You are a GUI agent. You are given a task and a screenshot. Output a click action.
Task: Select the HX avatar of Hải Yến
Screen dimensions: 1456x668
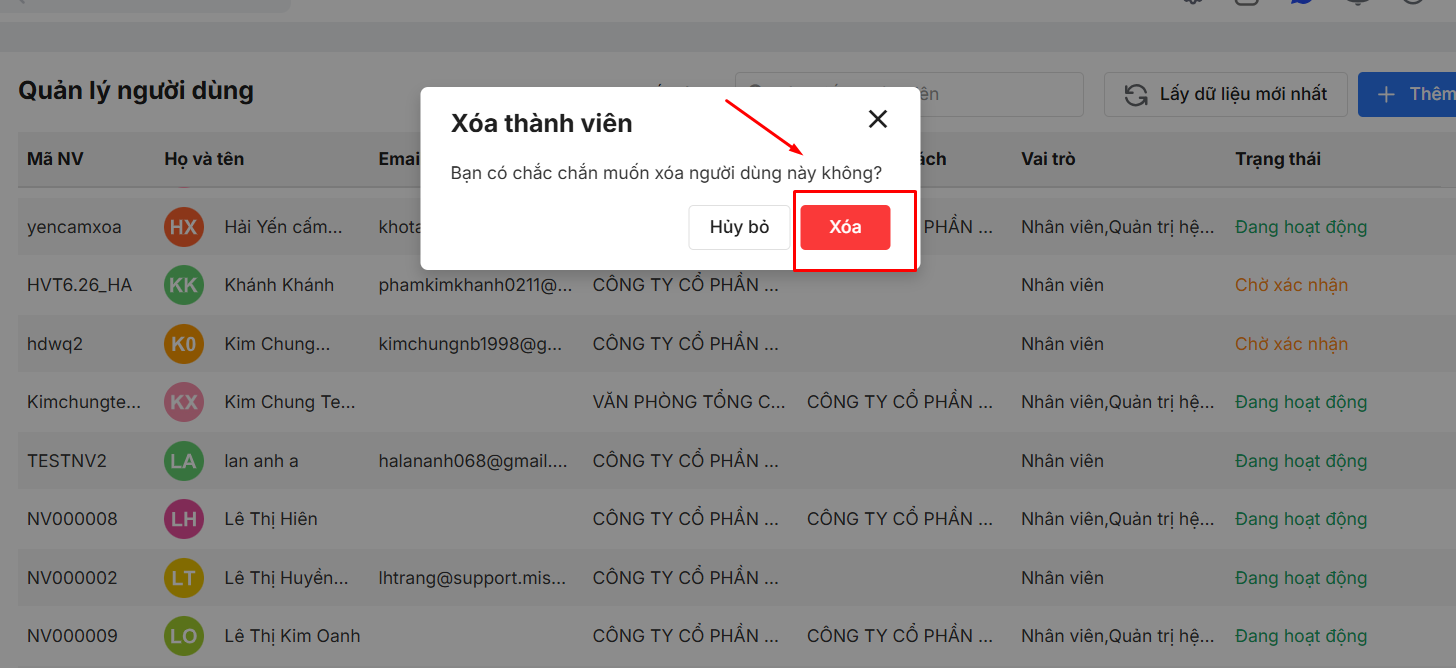pyautogui.click(x=183, y=227)
